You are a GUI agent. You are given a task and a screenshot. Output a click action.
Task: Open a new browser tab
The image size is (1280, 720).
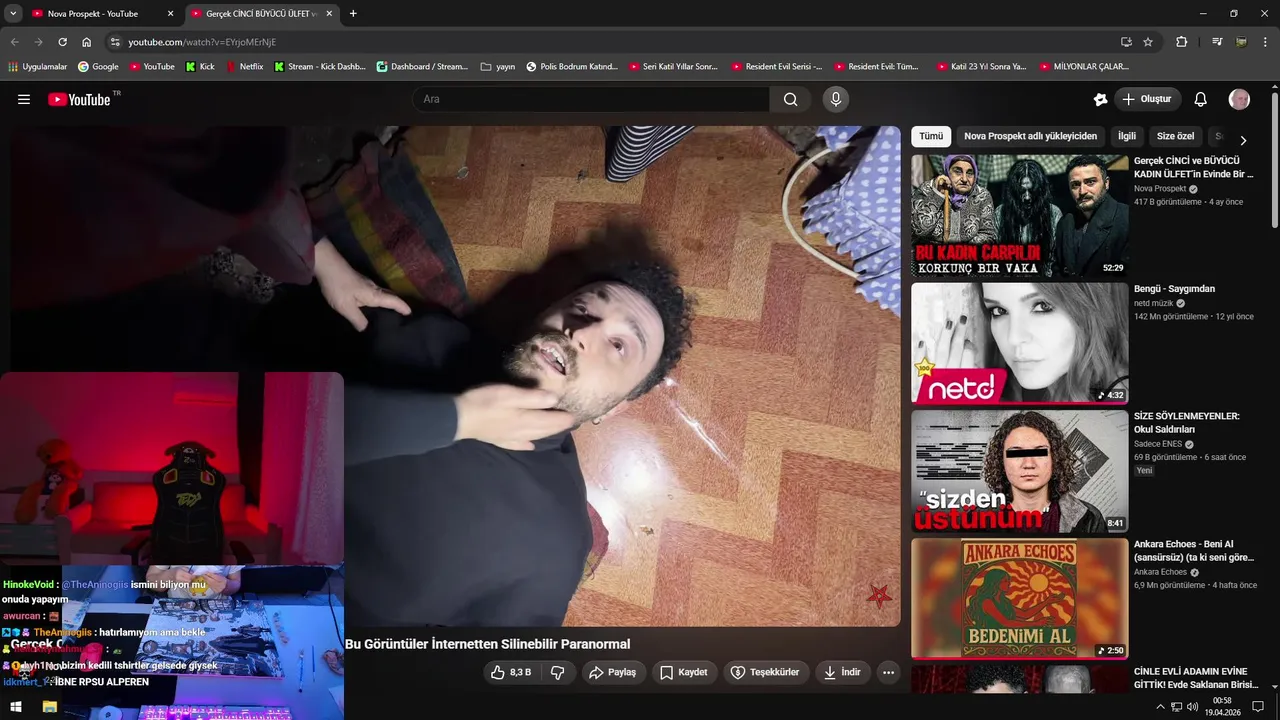pos(353,14)
